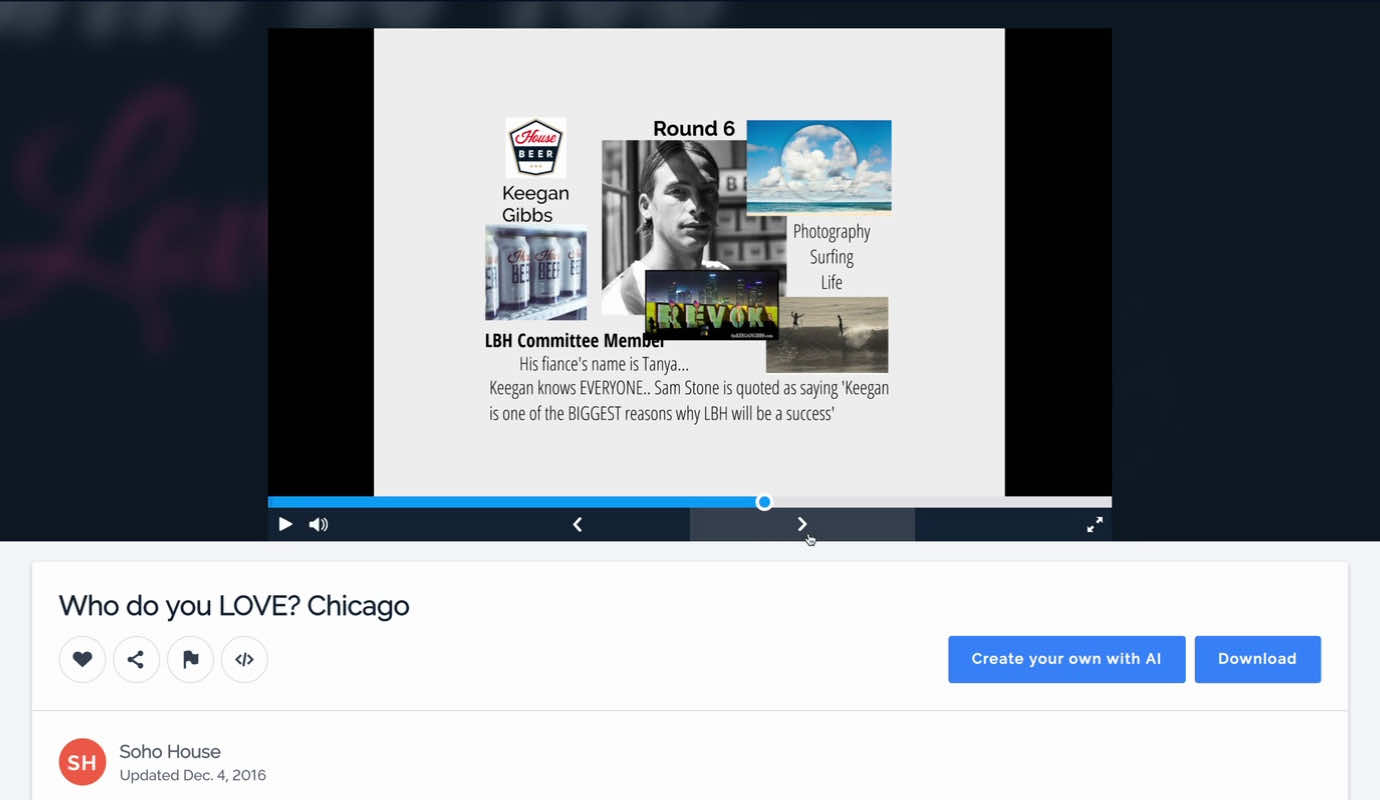1380x800 pixels.
Task: Click the REVOK graffiti skyline image
Action: [x=711, y=305]
